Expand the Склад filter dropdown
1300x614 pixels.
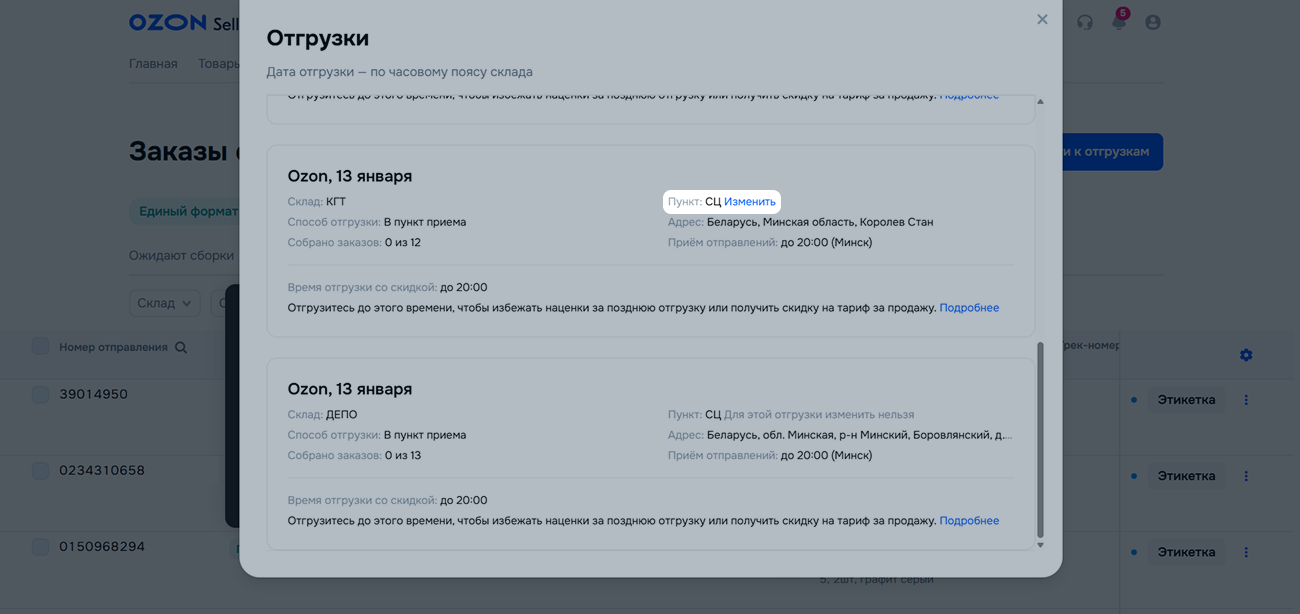165,303
